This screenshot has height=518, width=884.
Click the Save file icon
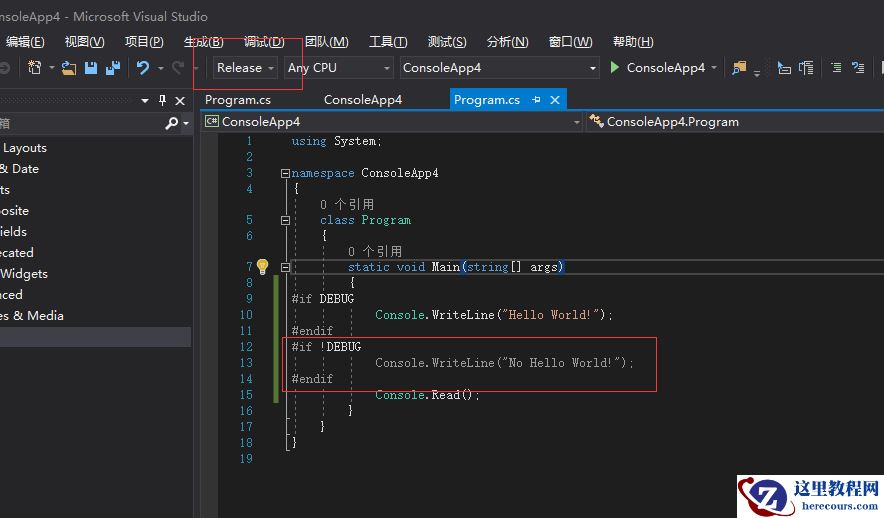click(x=91, y=68)
